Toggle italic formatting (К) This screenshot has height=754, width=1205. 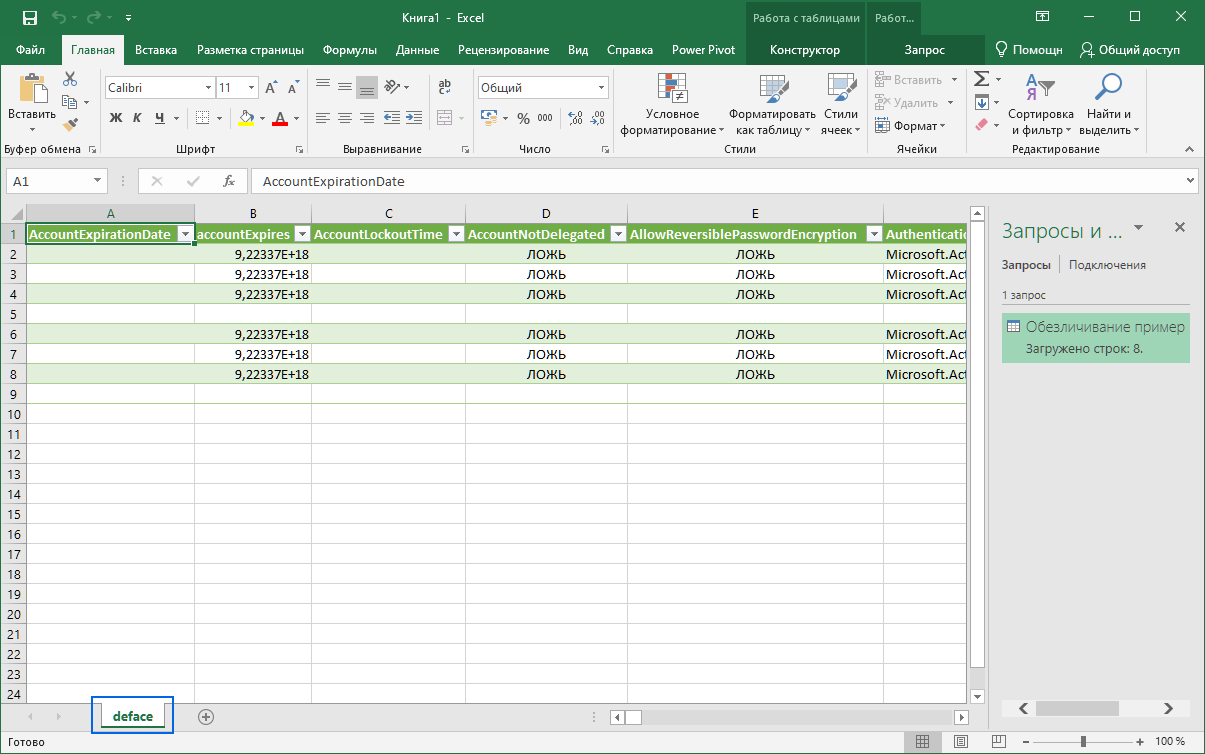coord(138,118)
